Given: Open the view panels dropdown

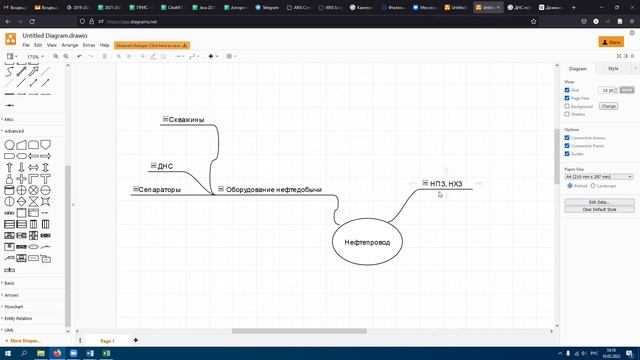Looking at the screenshot, I should (12, 56).
